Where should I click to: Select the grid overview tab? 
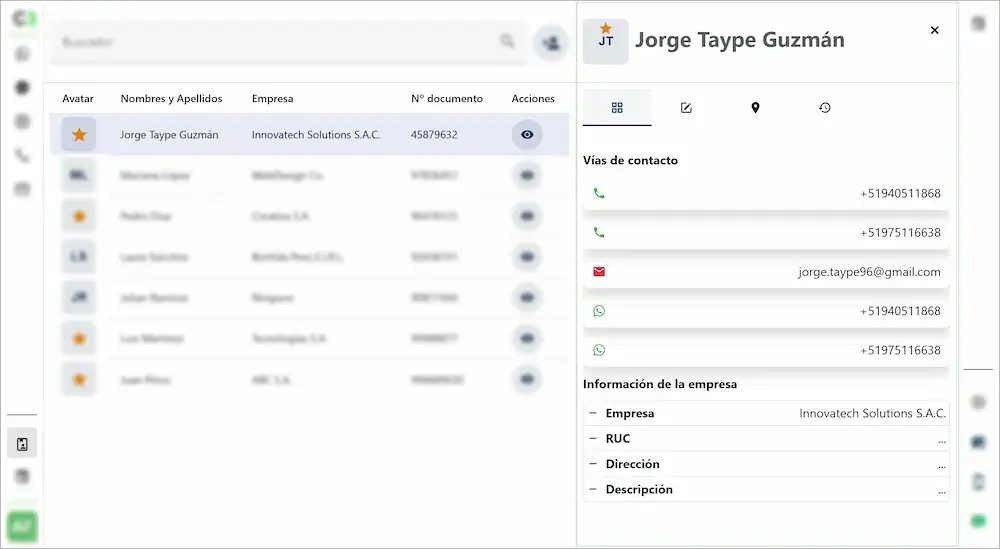[617, 108]
